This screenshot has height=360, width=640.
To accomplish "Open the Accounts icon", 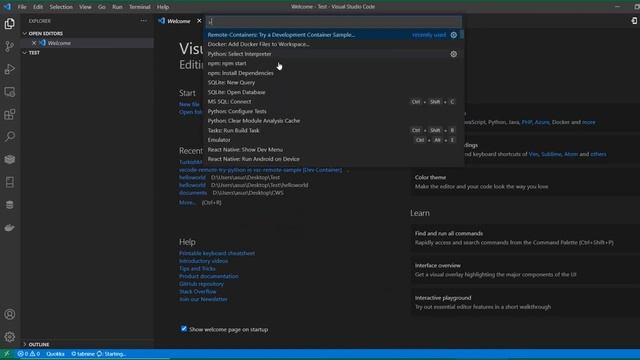I will click(10, 314).
